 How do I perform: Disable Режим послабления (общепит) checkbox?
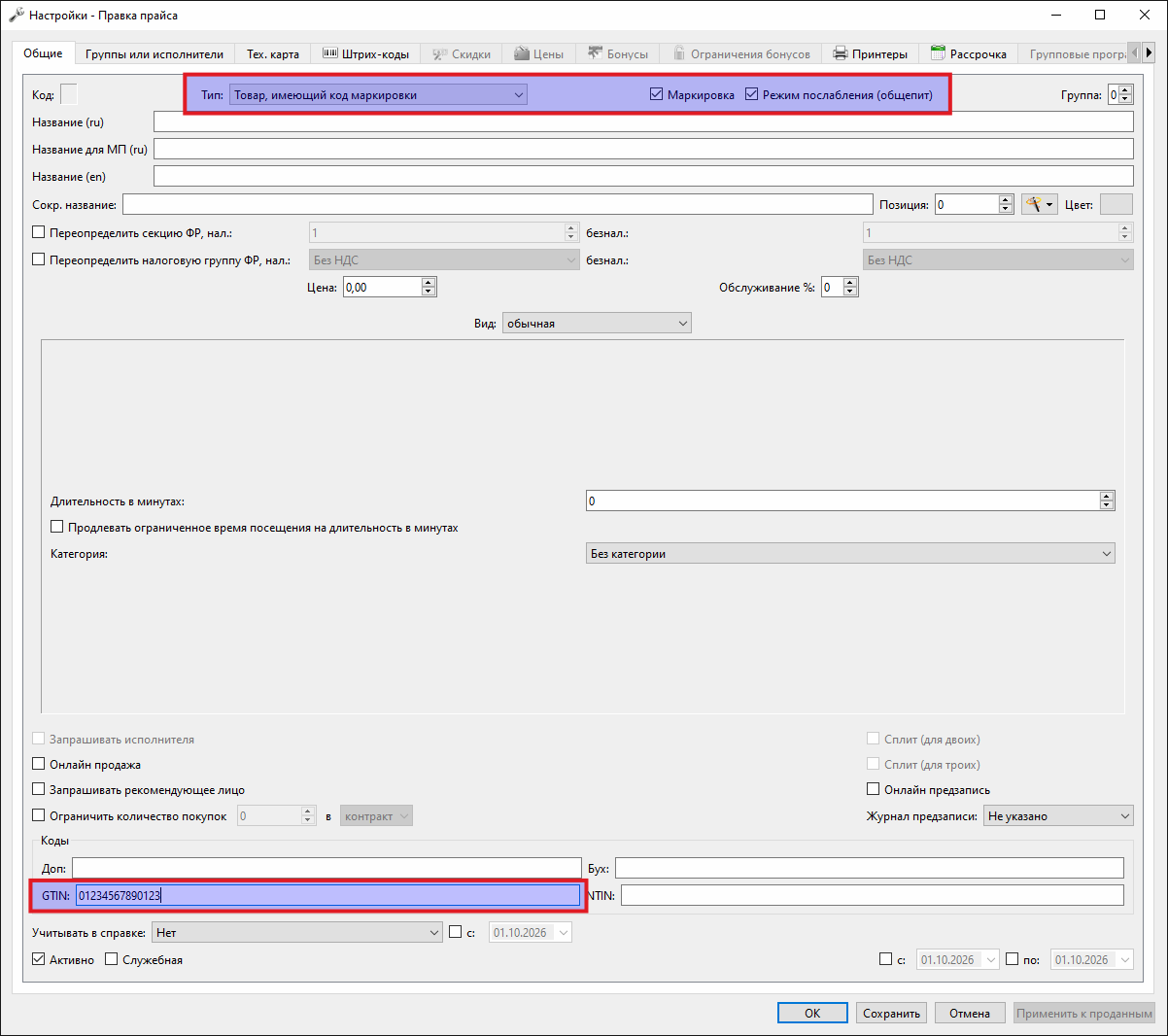[751, 95]
